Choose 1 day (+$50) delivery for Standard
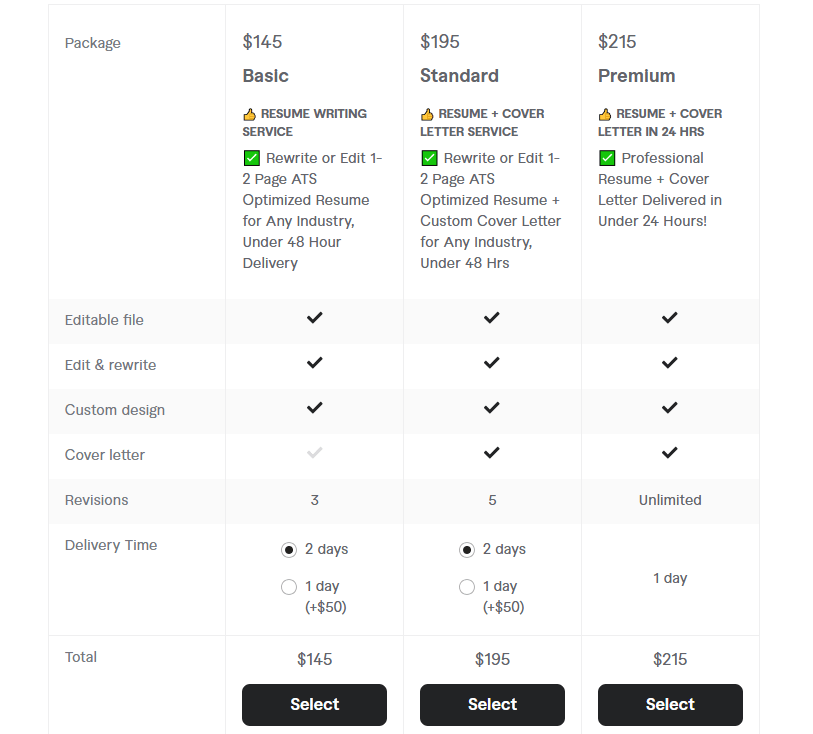The height and width of the screenshot is (734, 813). click(467, 587)
